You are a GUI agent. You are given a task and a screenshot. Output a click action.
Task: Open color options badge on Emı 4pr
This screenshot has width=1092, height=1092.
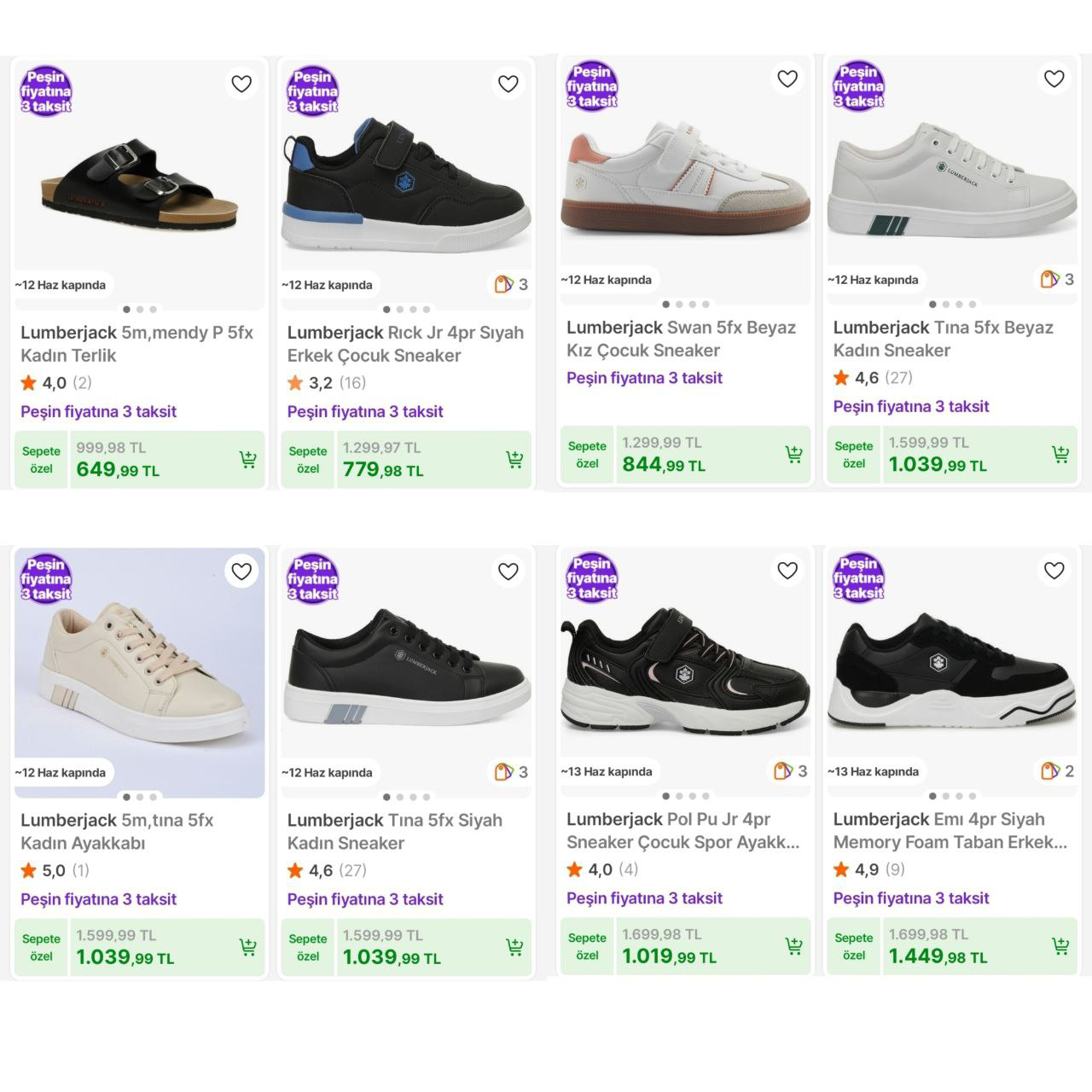1057,771
